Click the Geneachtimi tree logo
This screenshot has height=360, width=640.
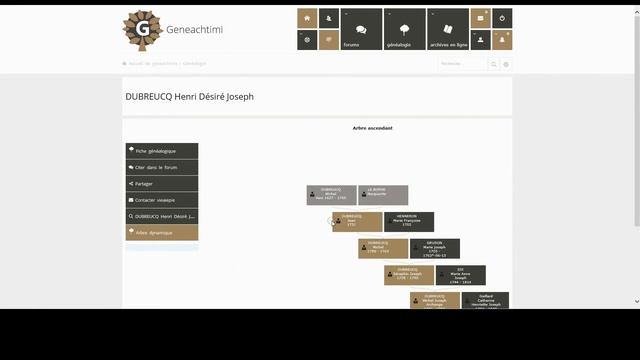[x=142, y=30]
